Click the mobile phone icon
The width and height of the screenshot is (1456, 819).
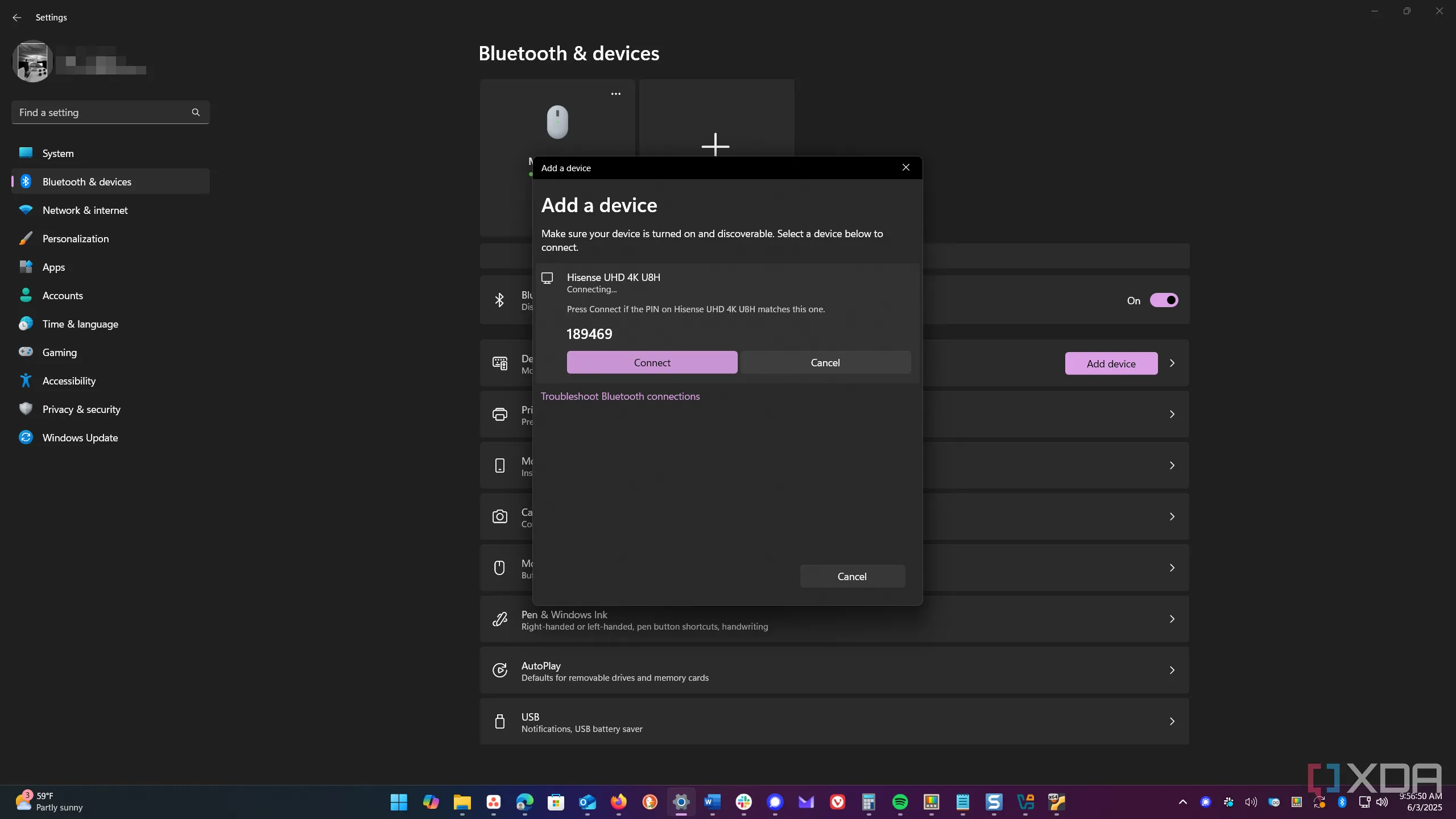[x=500, y=465]
